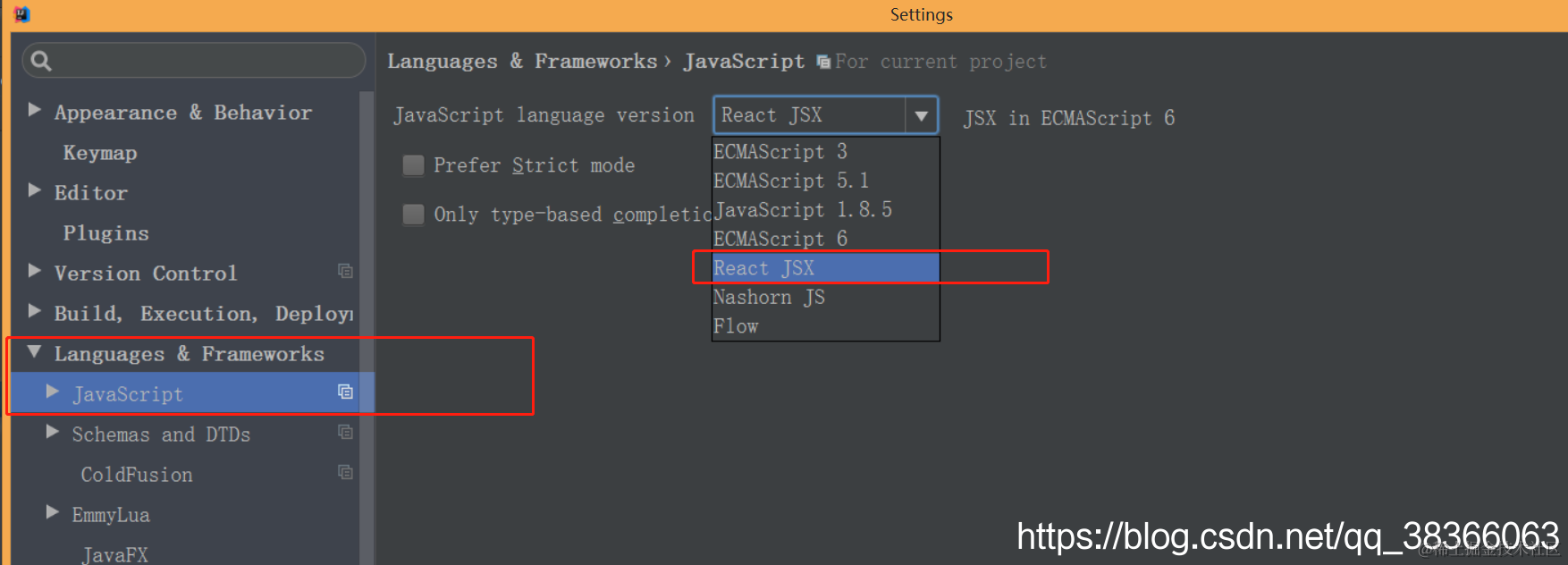Screen dimensions: 1568x565
Task: Click project-level icon beside ColdFusion
Action: click(345, 472)
